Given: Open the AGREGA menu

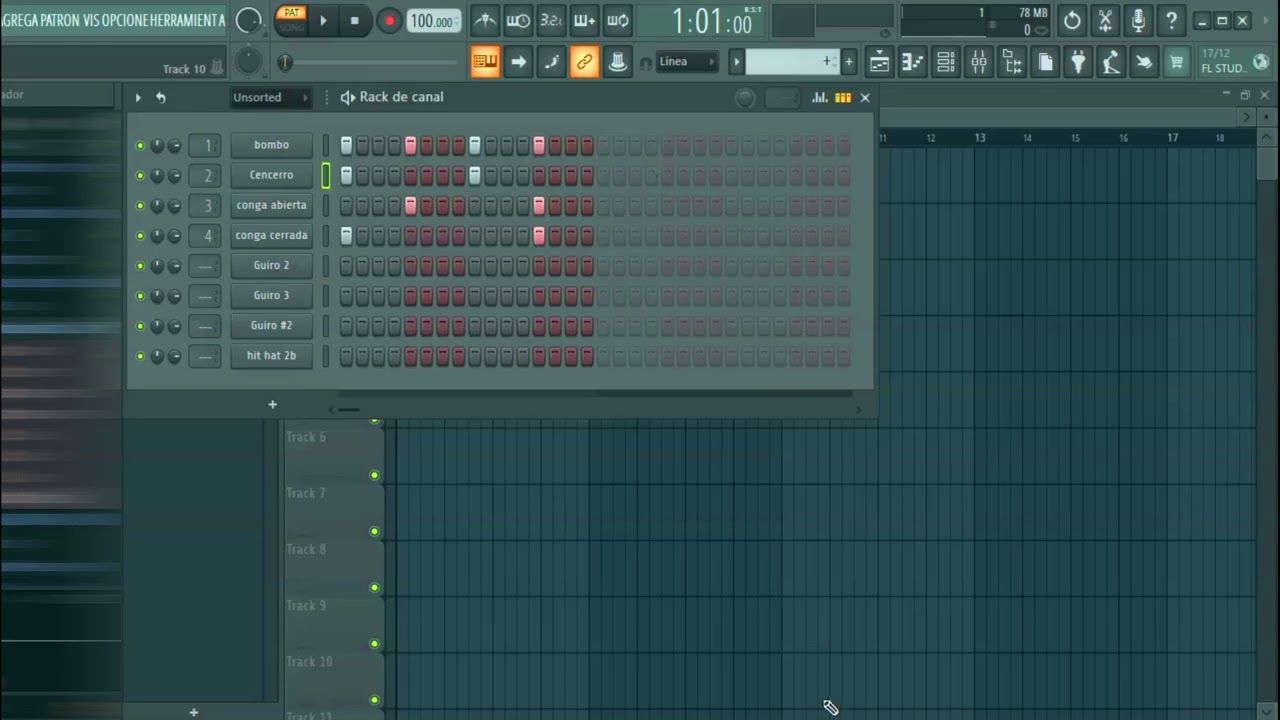Looking at the screenshot, I should [19, 20].
